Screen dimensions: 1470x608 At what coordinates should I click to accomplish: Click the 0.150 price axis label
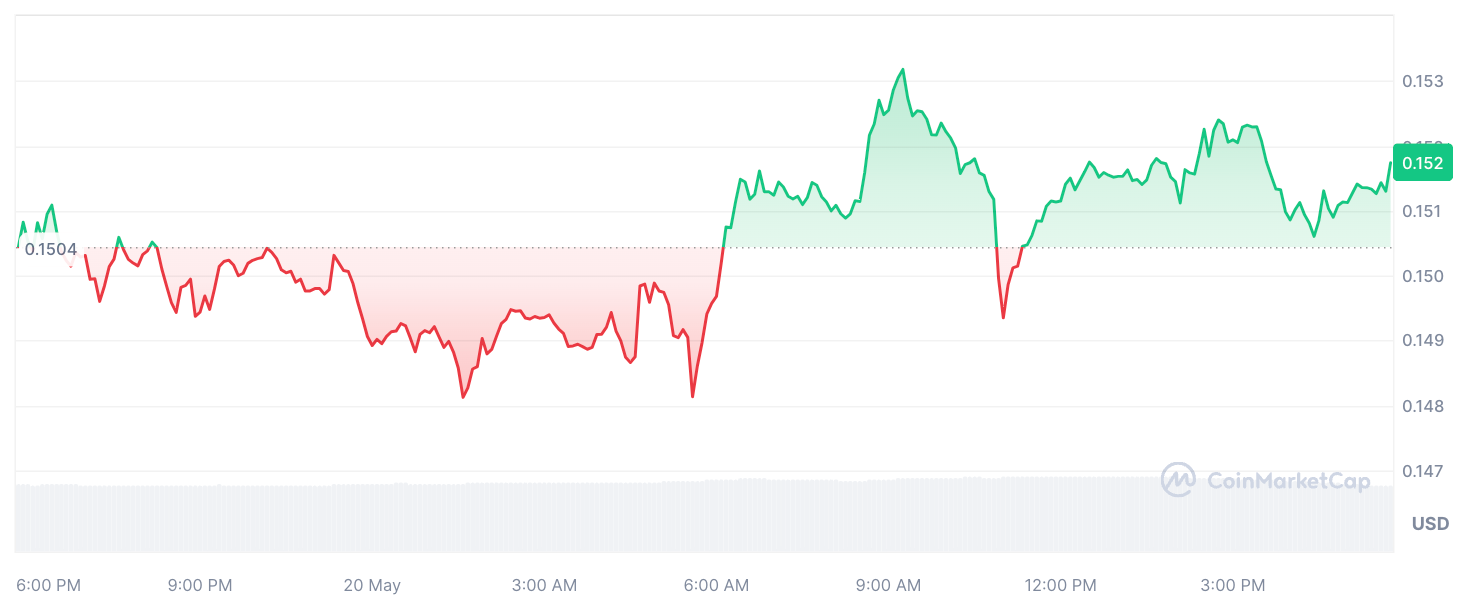click(1422, 276)
